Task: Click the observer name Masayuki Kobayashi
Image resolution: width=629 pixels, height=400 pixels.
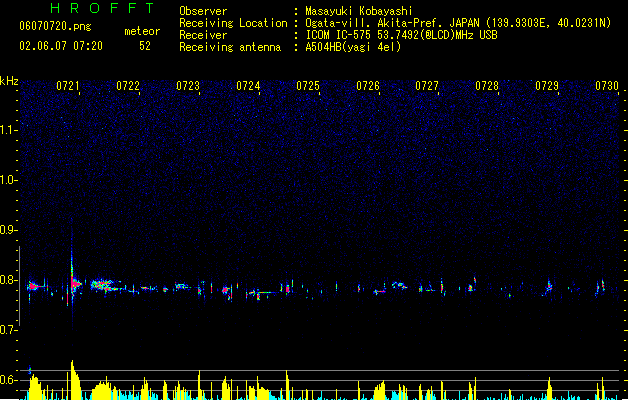Action: pos(359,11)
